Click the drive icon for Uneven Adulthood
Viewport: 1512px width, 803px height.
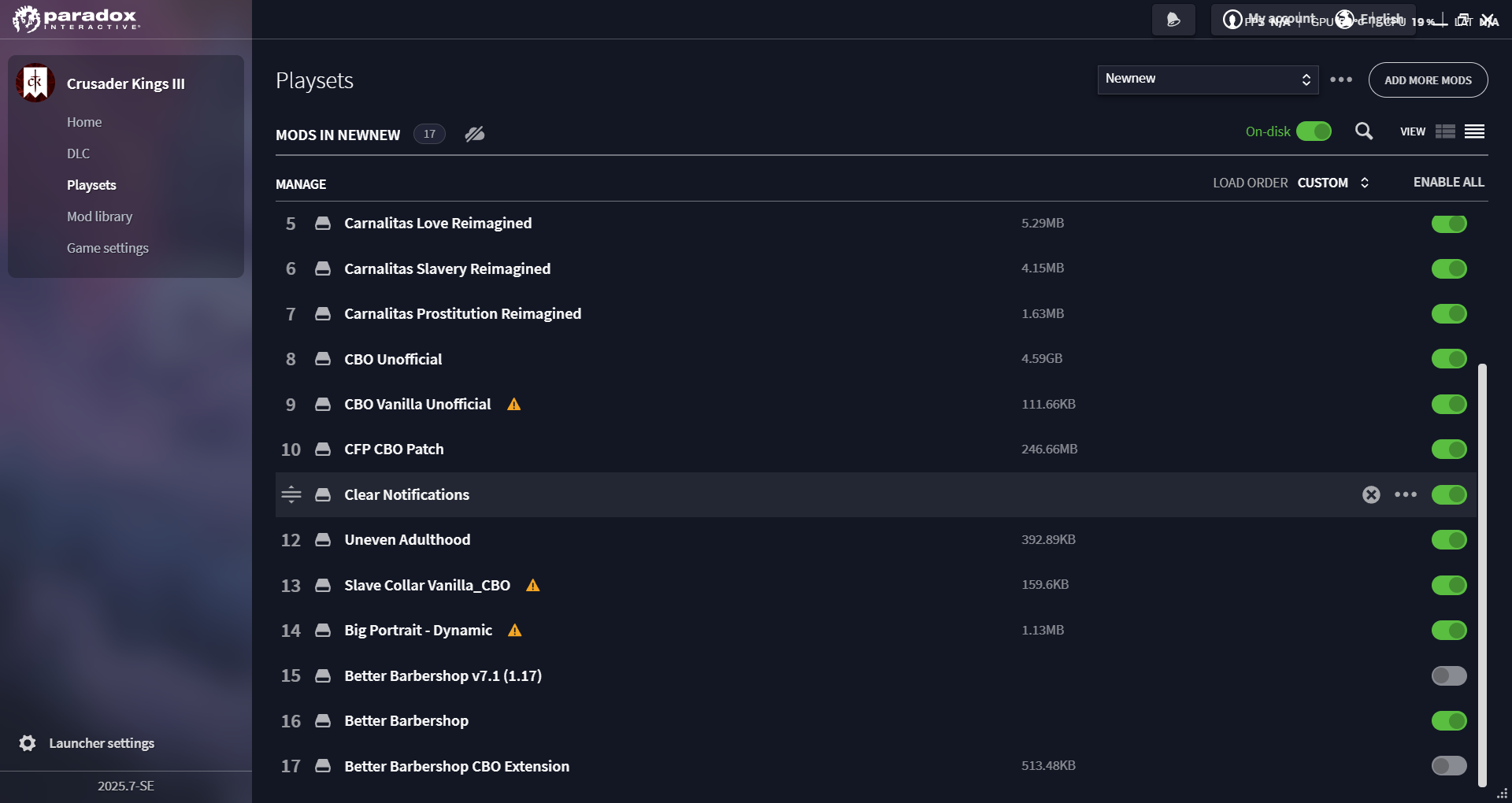323,540
